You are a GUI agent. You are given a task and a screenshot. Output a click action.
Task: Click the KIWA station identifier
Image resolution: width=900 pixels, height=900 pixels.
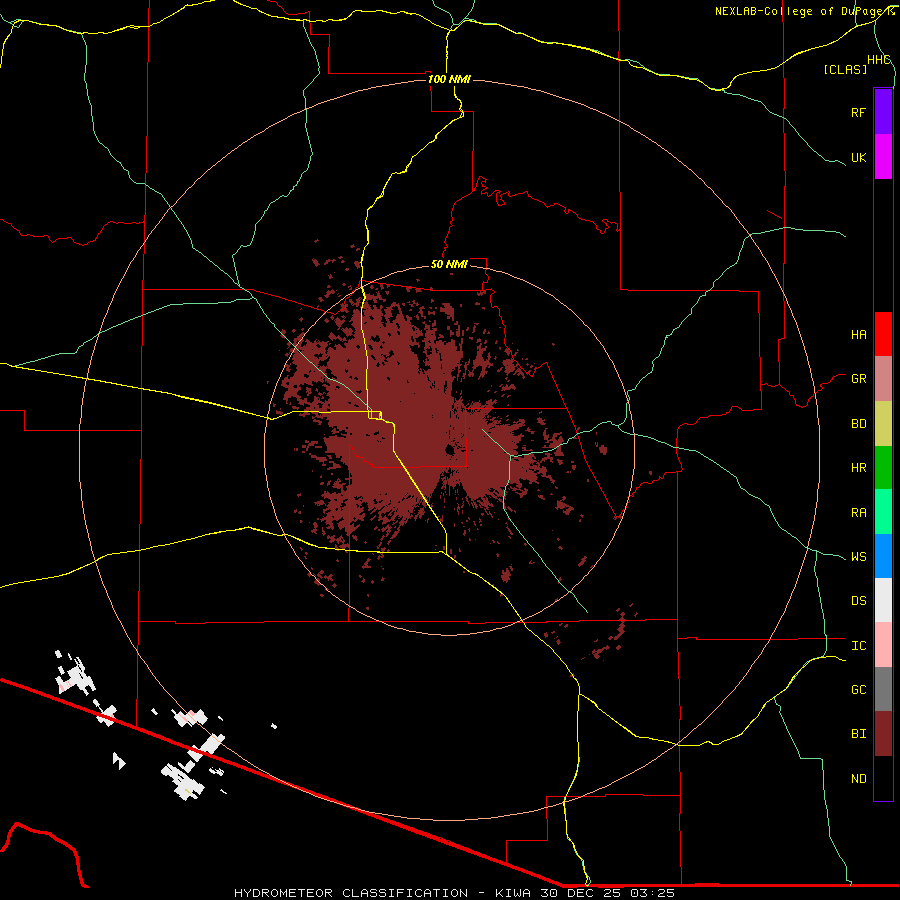click(x=512, y=893)
